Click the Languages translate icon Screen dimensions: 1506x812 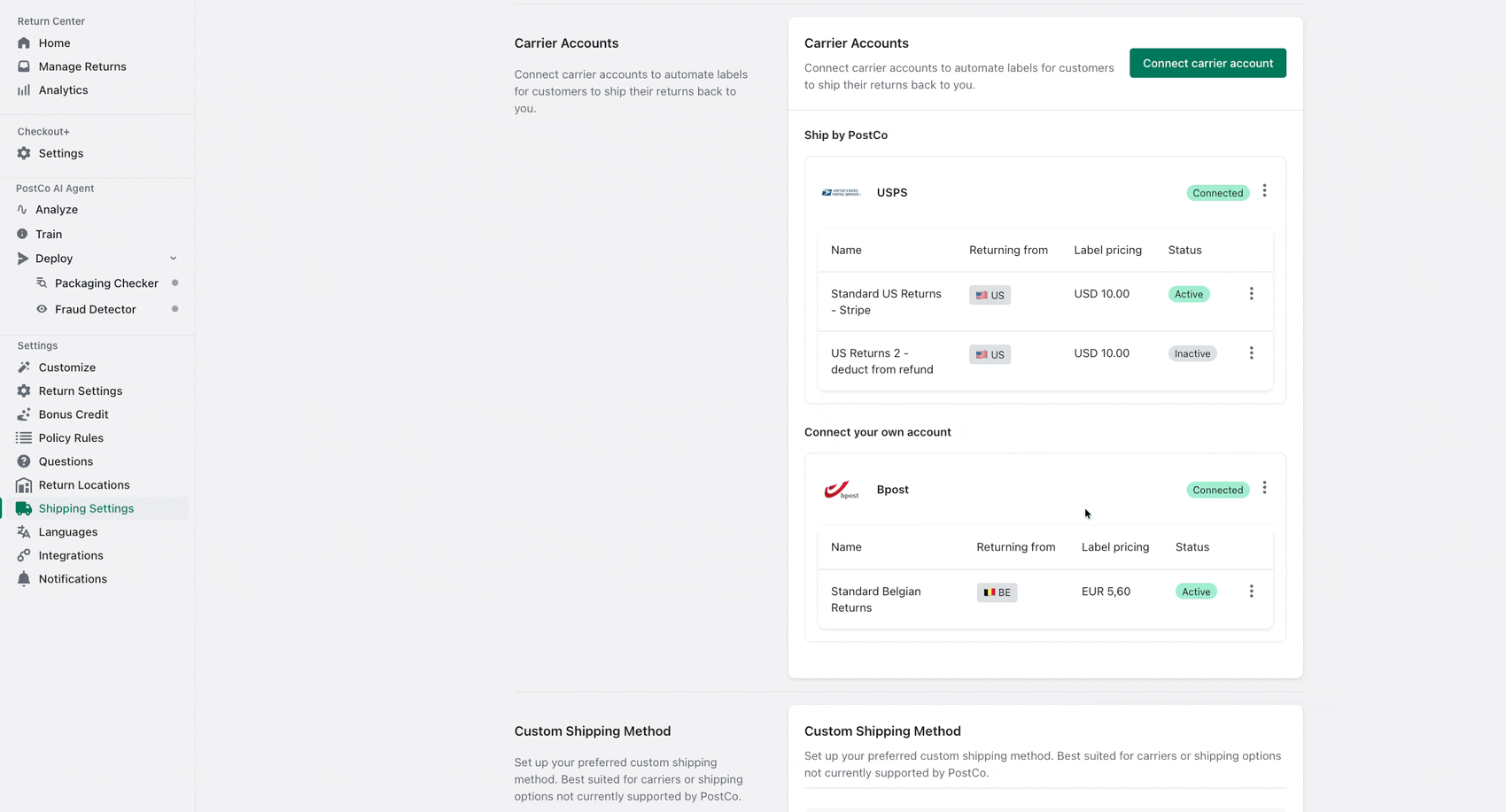tap(24, 532)
